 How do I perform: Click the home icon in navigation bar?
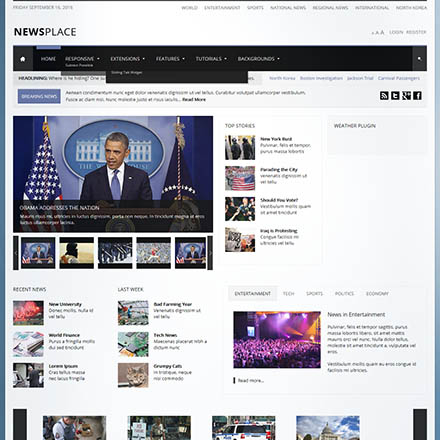click(x=23, y=59)
